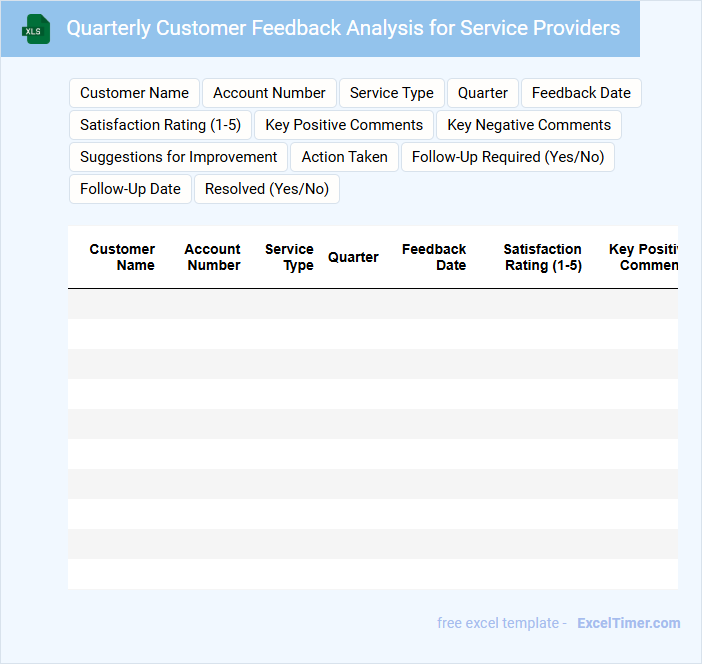Click Key Positive Comments tag
Screen dimensions: 702x664
[344, 125]
